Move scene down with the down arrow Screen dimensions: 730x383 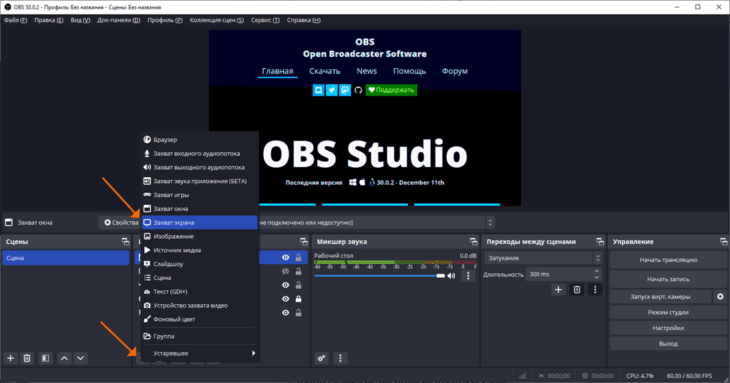81,358
